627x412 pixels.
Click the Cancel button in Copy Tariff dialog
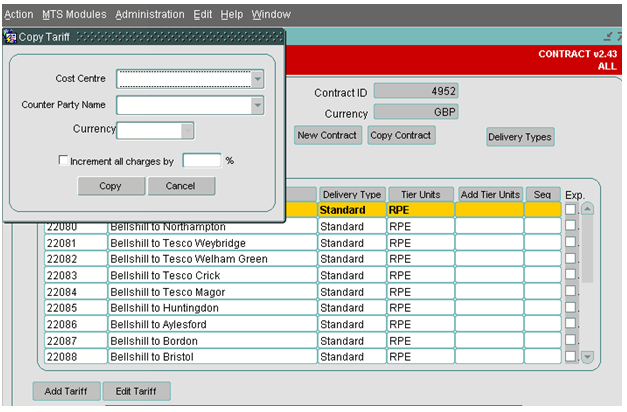click(181, 186)
